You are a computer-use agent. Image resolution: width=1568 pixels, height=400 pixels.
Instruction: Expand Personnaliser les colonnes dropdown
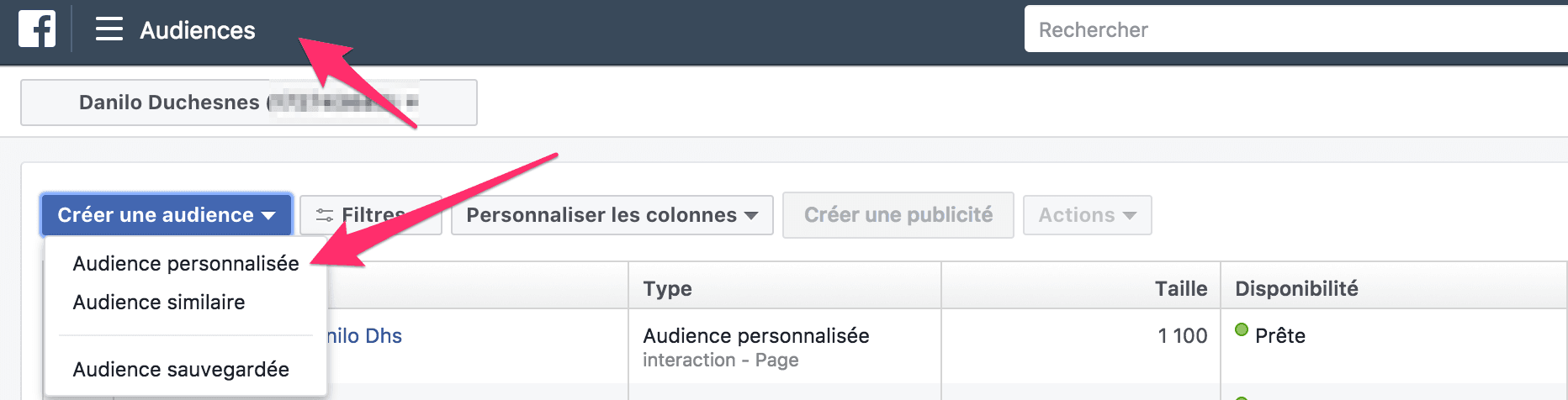point(612,215)
